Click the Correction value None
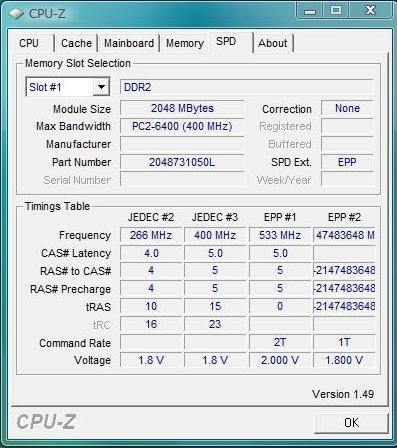Screen dimensions: 397x448 (x=347, y=108)
